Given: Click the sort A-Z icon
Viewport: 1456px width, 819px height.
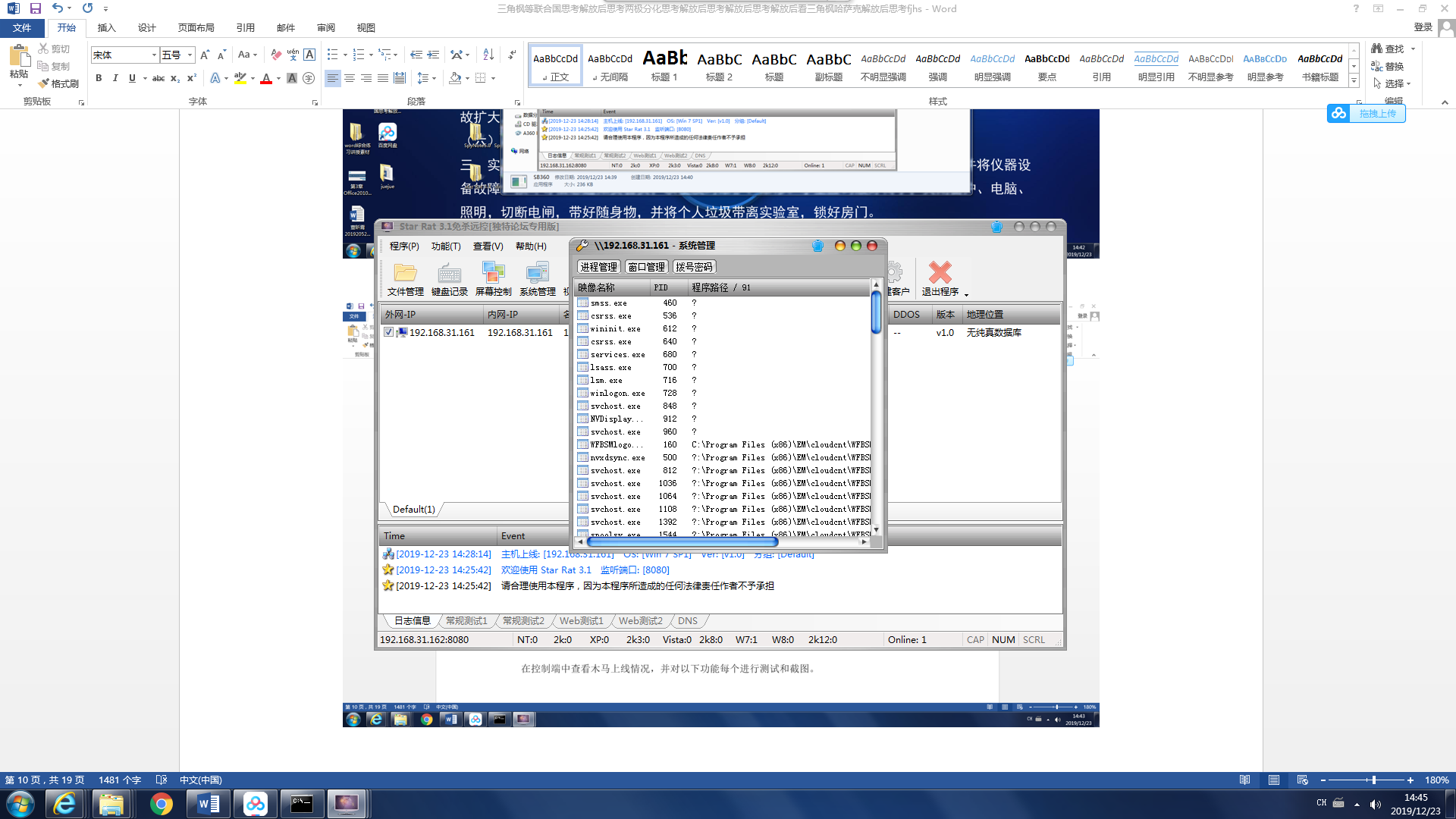Looking at the screenshot, I should (488, 55).
